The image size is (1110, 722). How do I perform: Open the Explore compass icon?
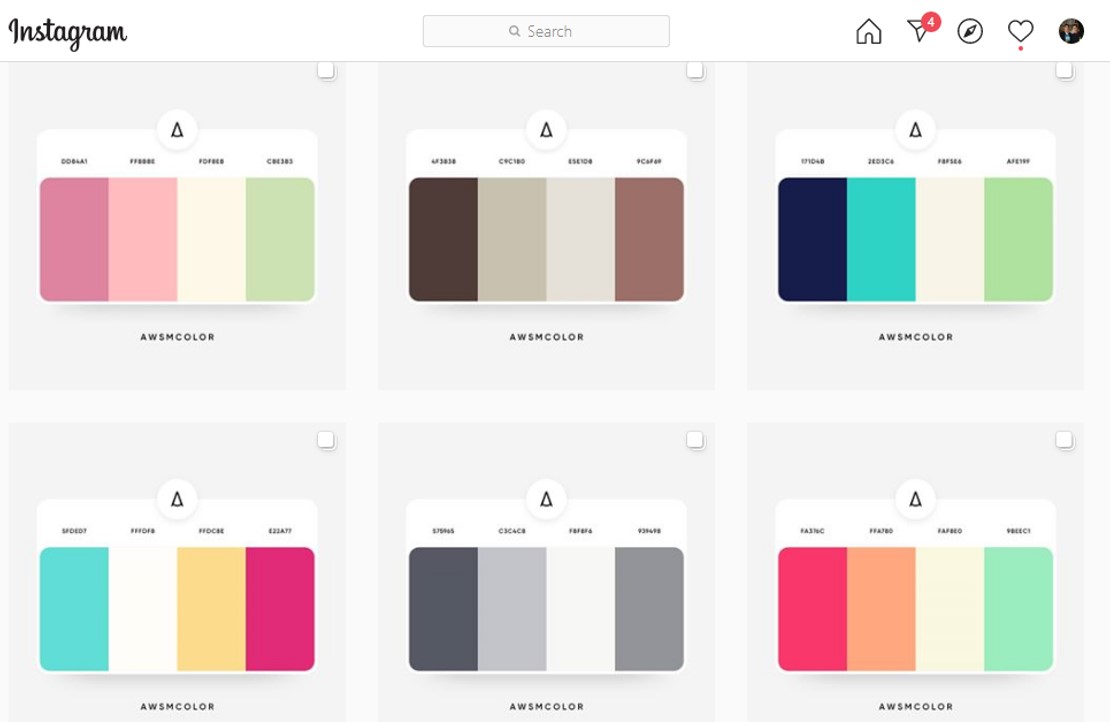[x=970, y=31]
